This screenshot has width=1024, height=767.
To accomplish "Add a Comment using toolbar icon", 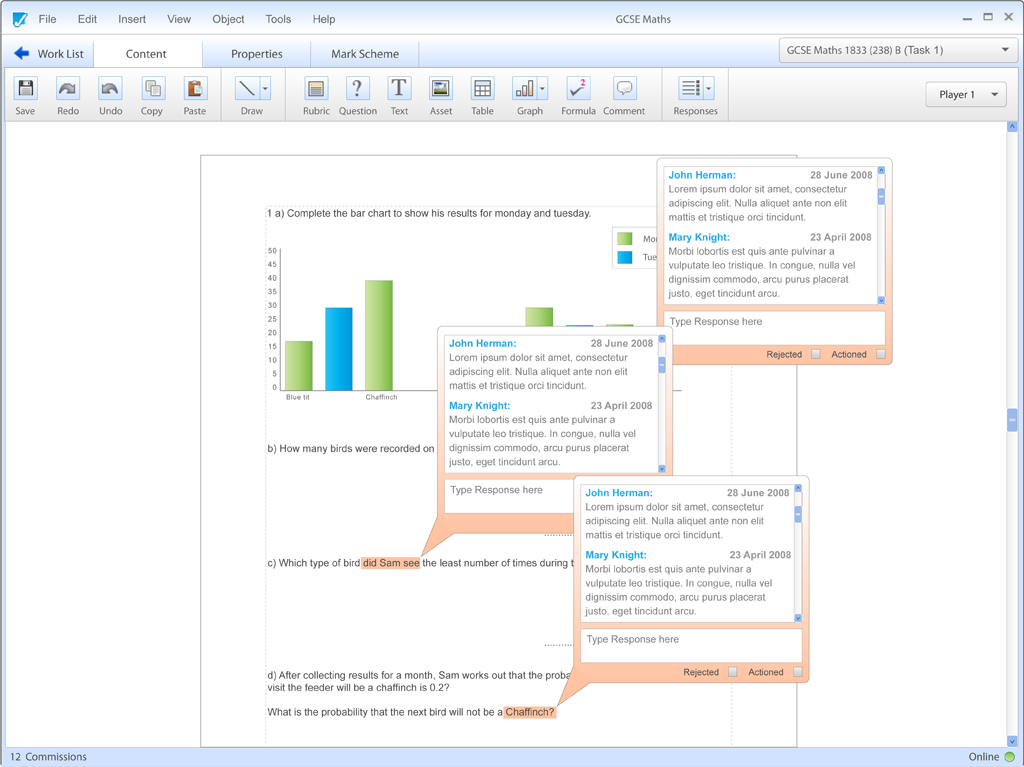I will tap(624, 90).
